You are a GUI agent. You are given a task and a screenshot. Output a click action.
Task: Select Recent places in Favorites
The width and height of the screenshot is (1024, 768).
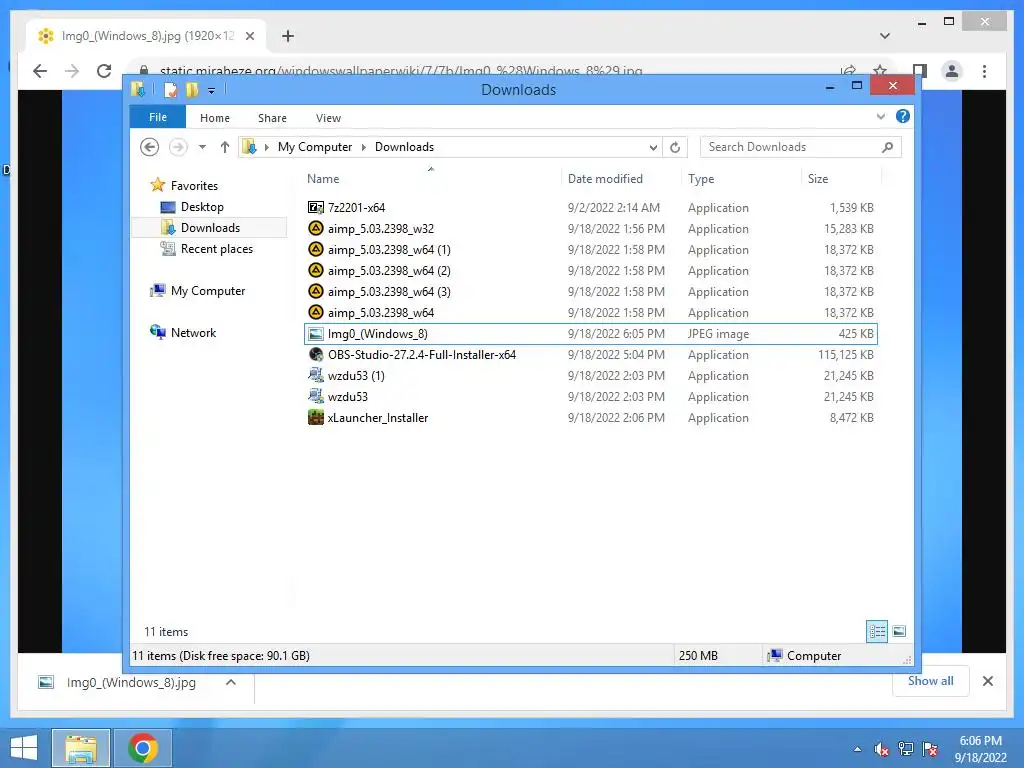click(x=216, y=248)
